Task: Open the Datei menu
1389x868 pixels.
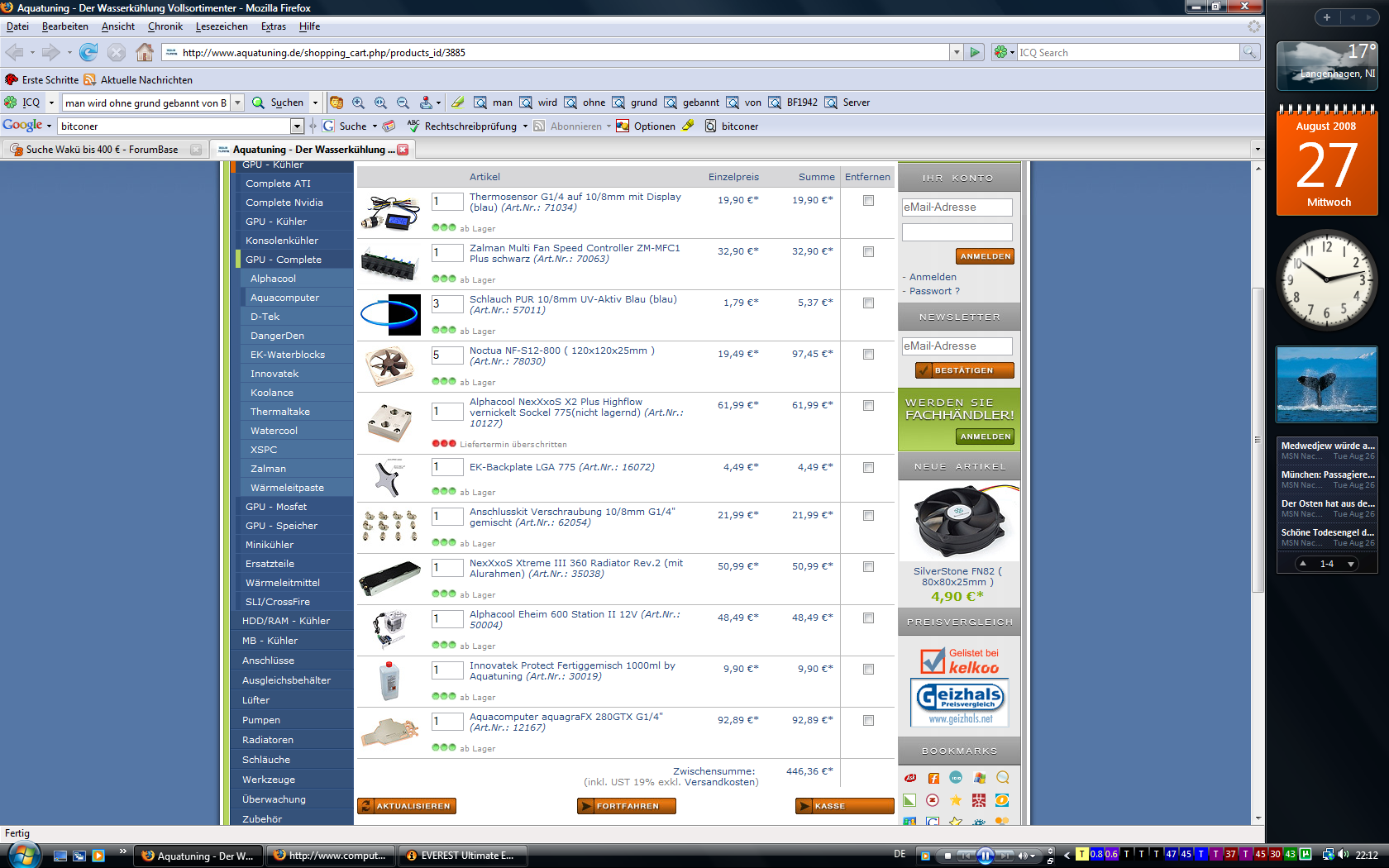Action: 17,26
